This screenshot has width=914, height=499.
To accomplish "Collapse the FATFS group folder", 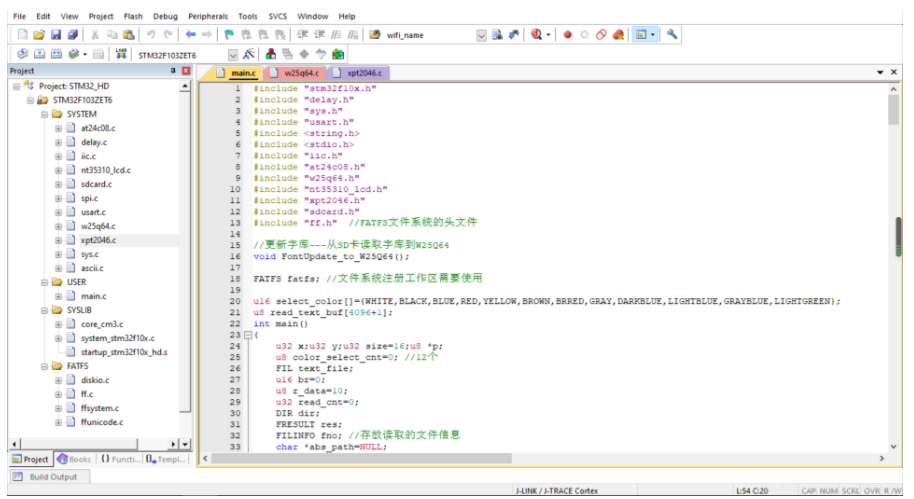I will (44, 366).
